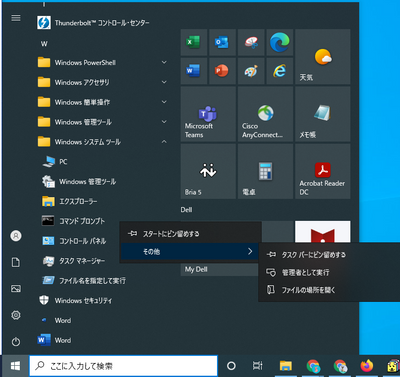Open the 電卓 calculator tile

click(266, 171)
